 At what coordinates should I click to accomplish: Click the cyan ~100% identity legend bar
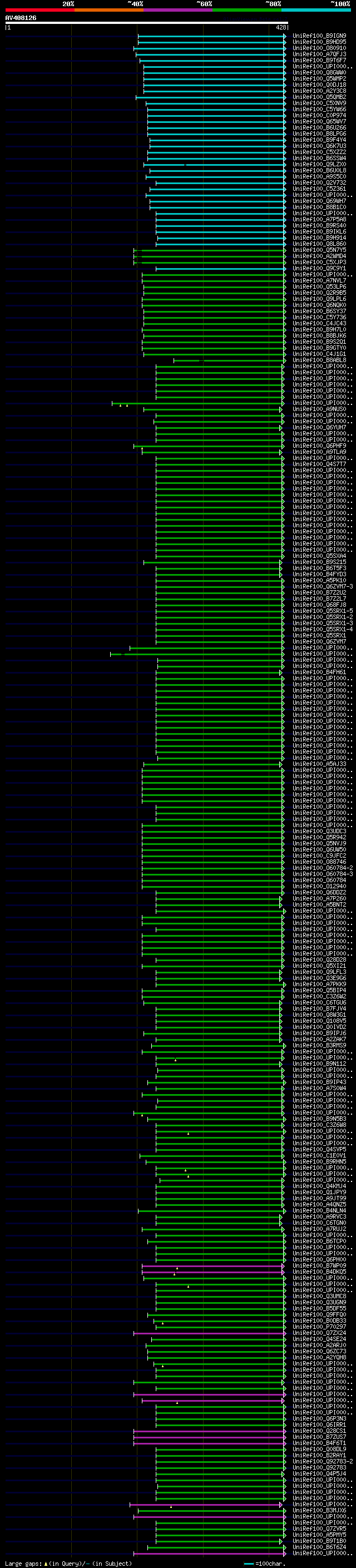click(316, 10)
